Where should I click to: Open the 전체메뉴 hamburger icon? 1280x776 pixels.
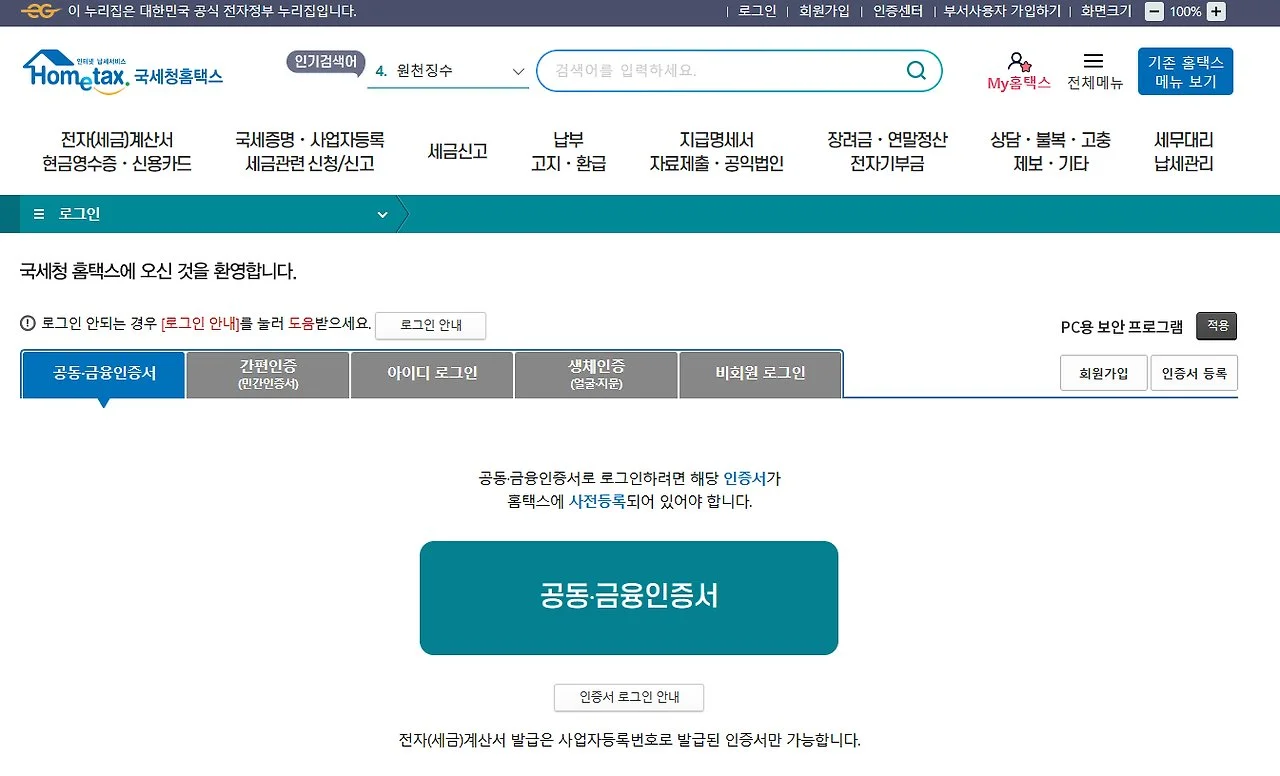click(1090, 62)
